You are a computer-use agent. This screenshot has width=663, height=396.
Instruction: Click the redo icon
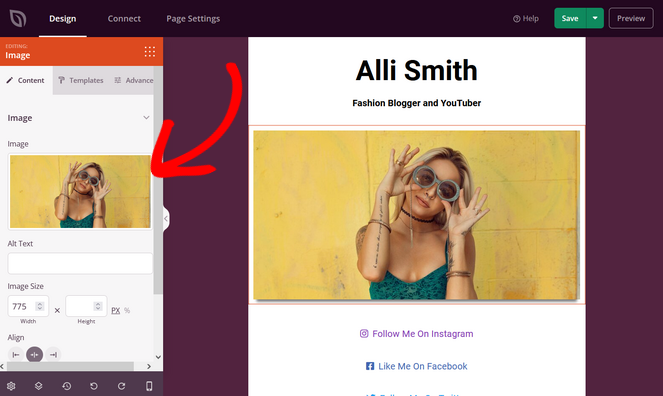[121, 386]
